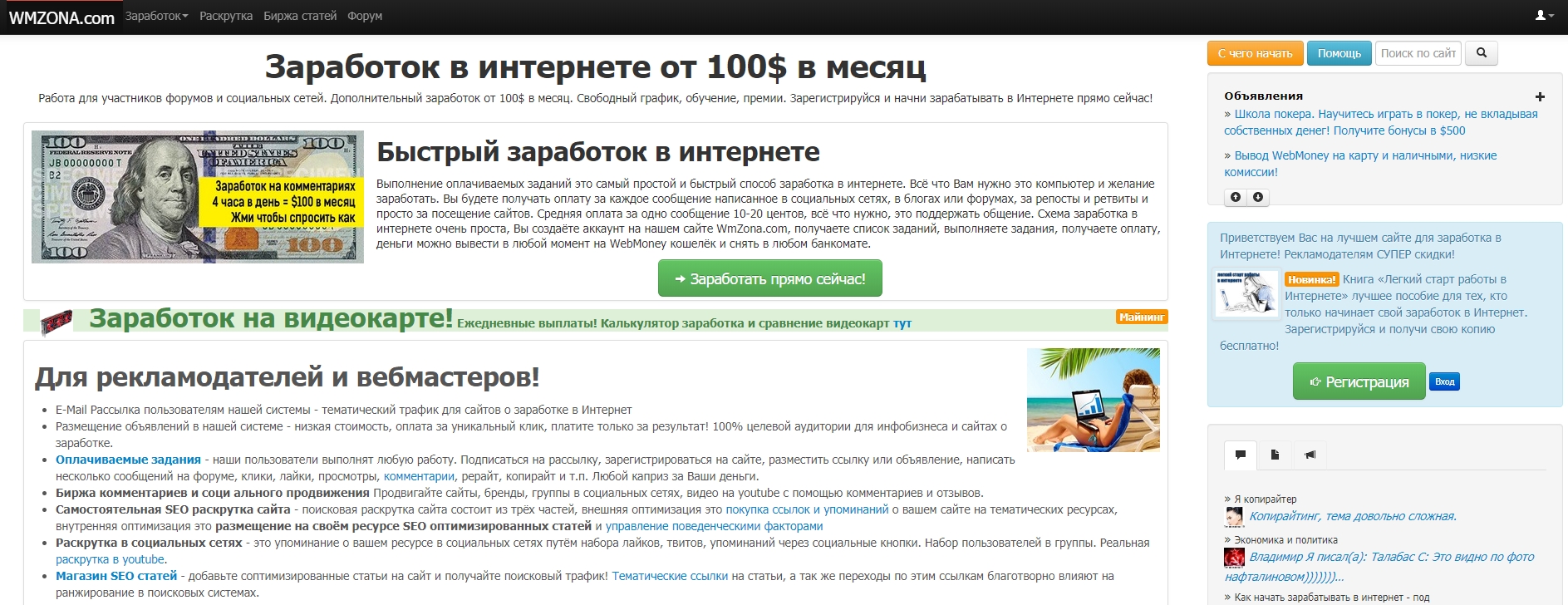Open the Тематические ссылки link

pyautogui.click(x=670, y=576)
